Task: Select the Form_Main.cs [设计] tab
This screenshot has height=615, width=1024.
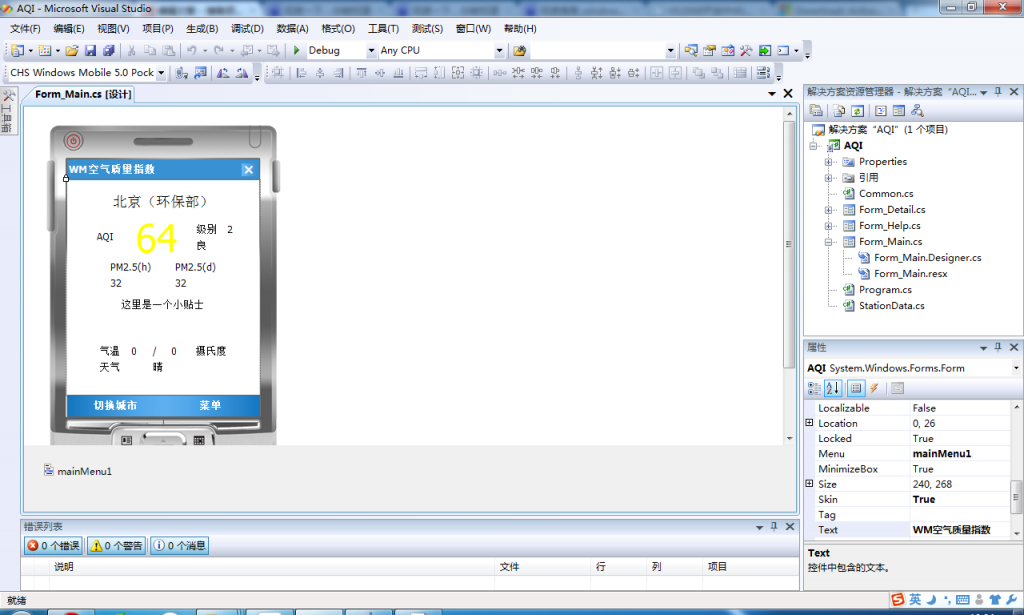Action: [x=83, y=94]
